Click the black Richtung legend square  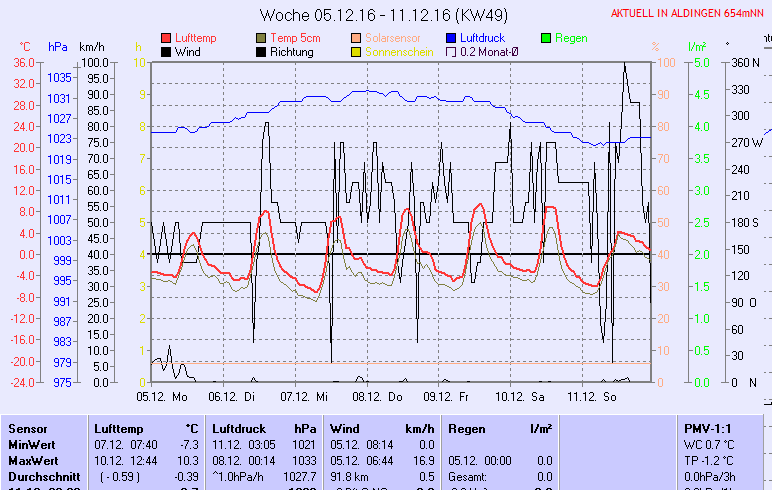point(261,52)
